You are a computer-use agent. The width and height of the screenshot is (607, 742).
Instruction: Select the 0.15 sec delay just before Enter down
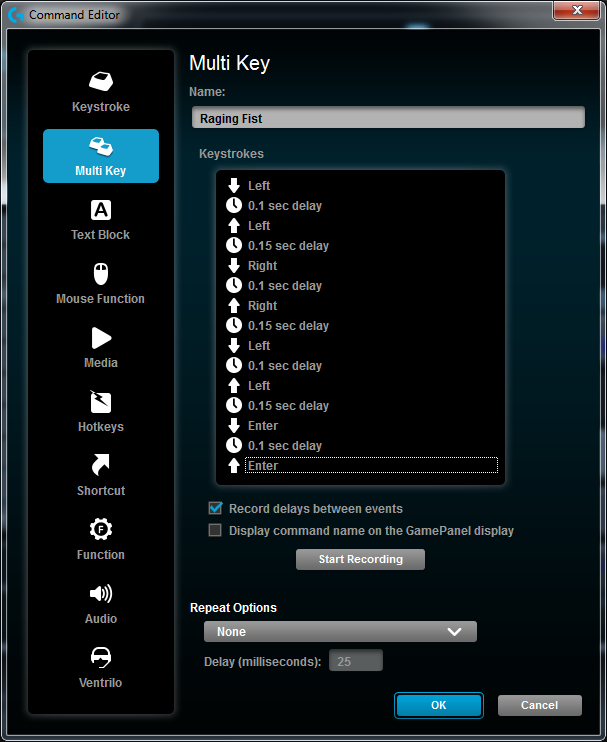tap(362, 406)
